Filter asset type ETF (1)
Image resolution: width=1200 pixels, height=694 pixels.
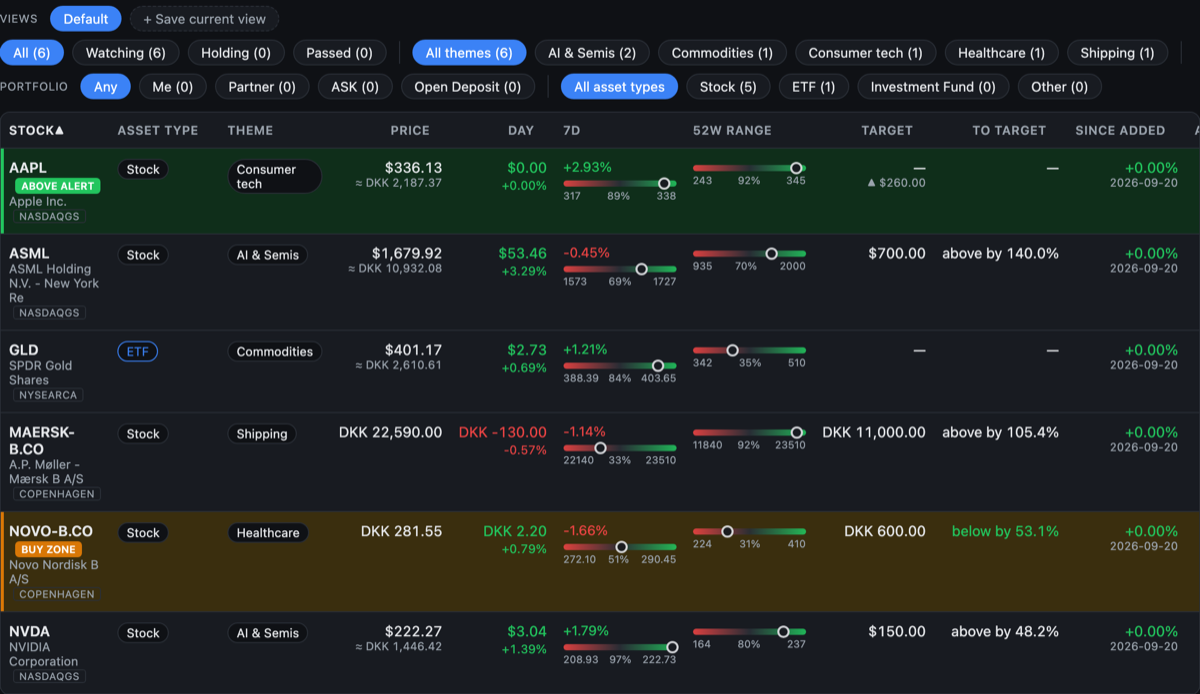(814, 87)
